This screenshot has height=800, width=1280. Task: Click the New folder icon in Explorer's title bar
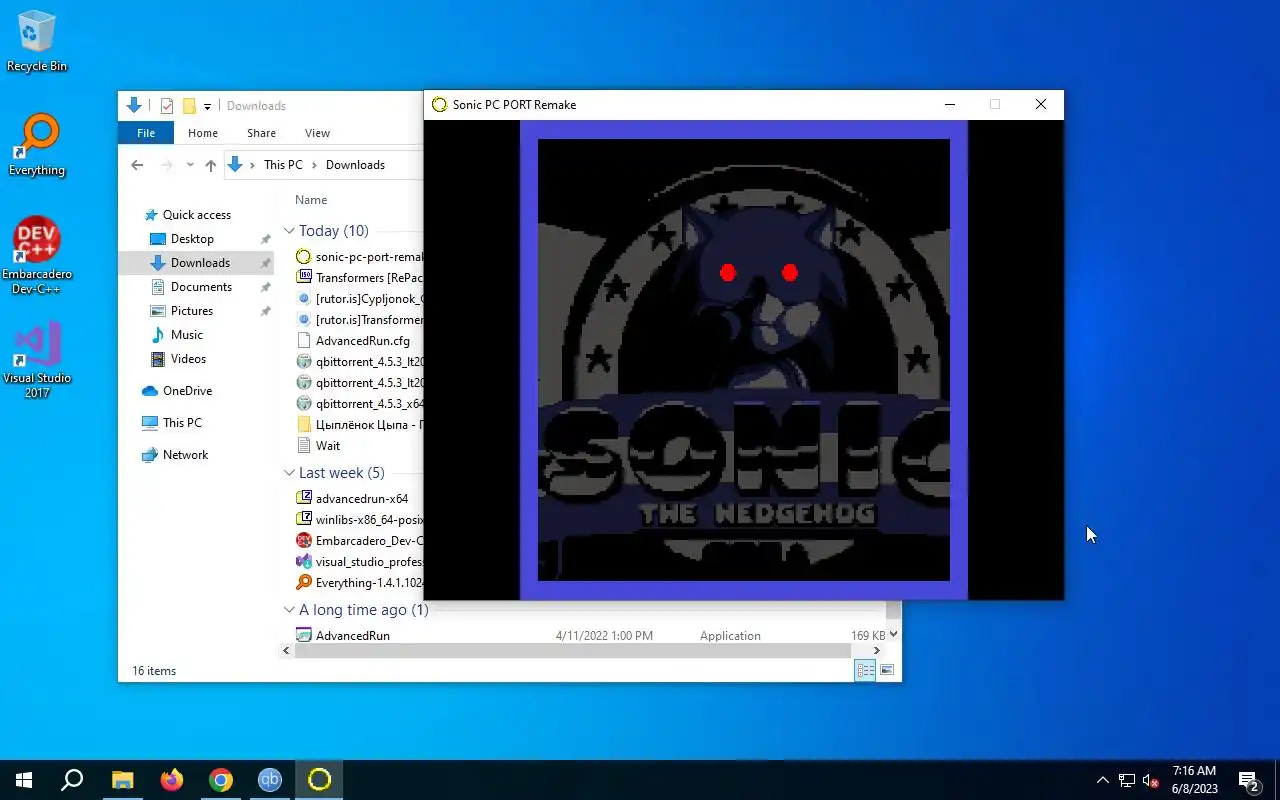tap(189, 106)
